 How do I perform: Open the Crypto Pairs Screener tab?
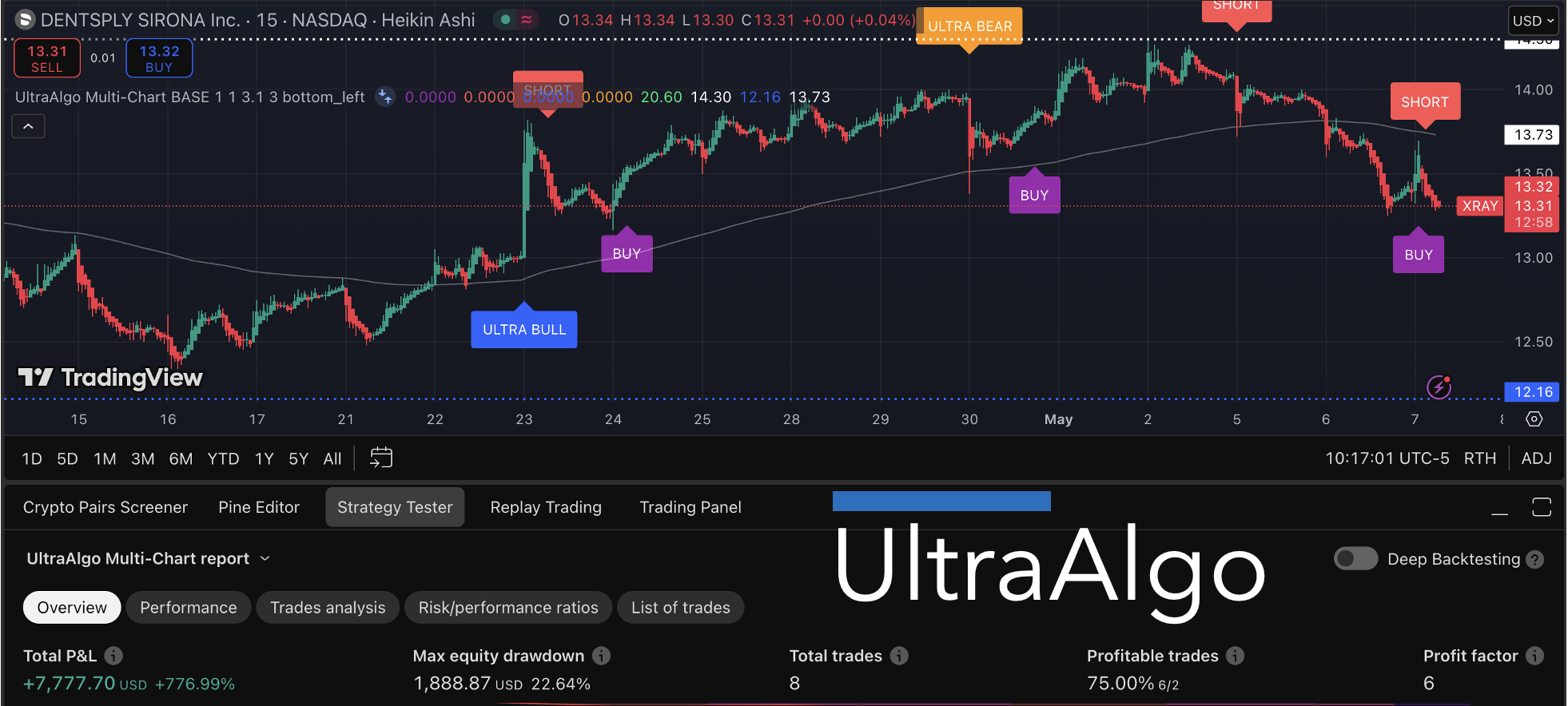click(105, 507)
